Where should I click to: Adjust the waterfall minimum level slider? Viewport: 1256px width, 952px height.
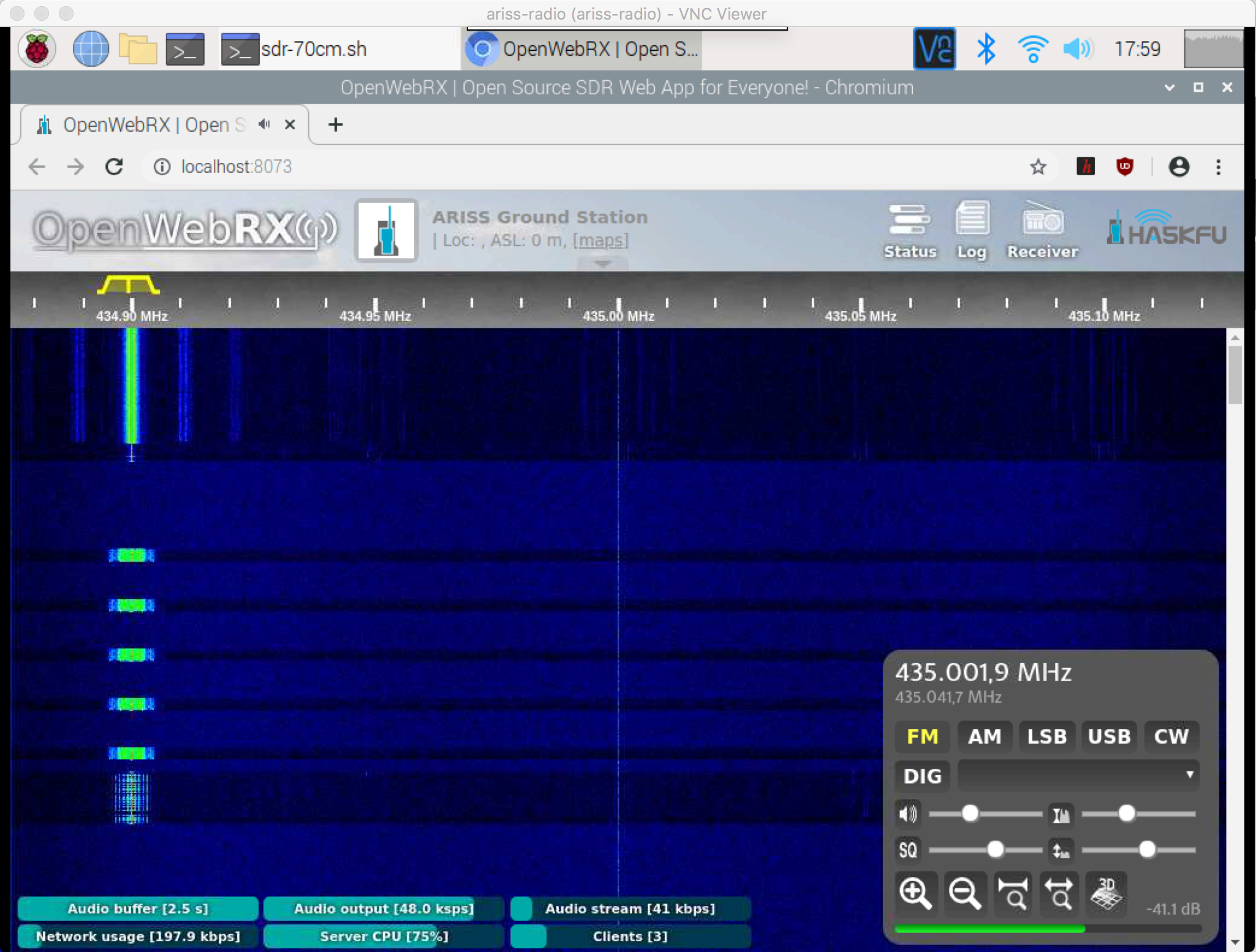tap(1138, 850)
